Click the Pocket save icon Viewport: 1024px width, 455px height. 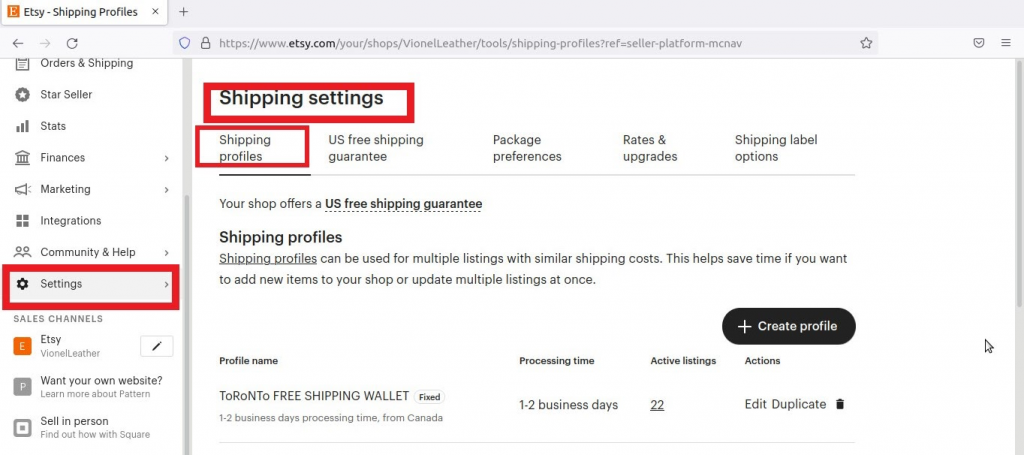pyautogui.click(x=979, y=43)
